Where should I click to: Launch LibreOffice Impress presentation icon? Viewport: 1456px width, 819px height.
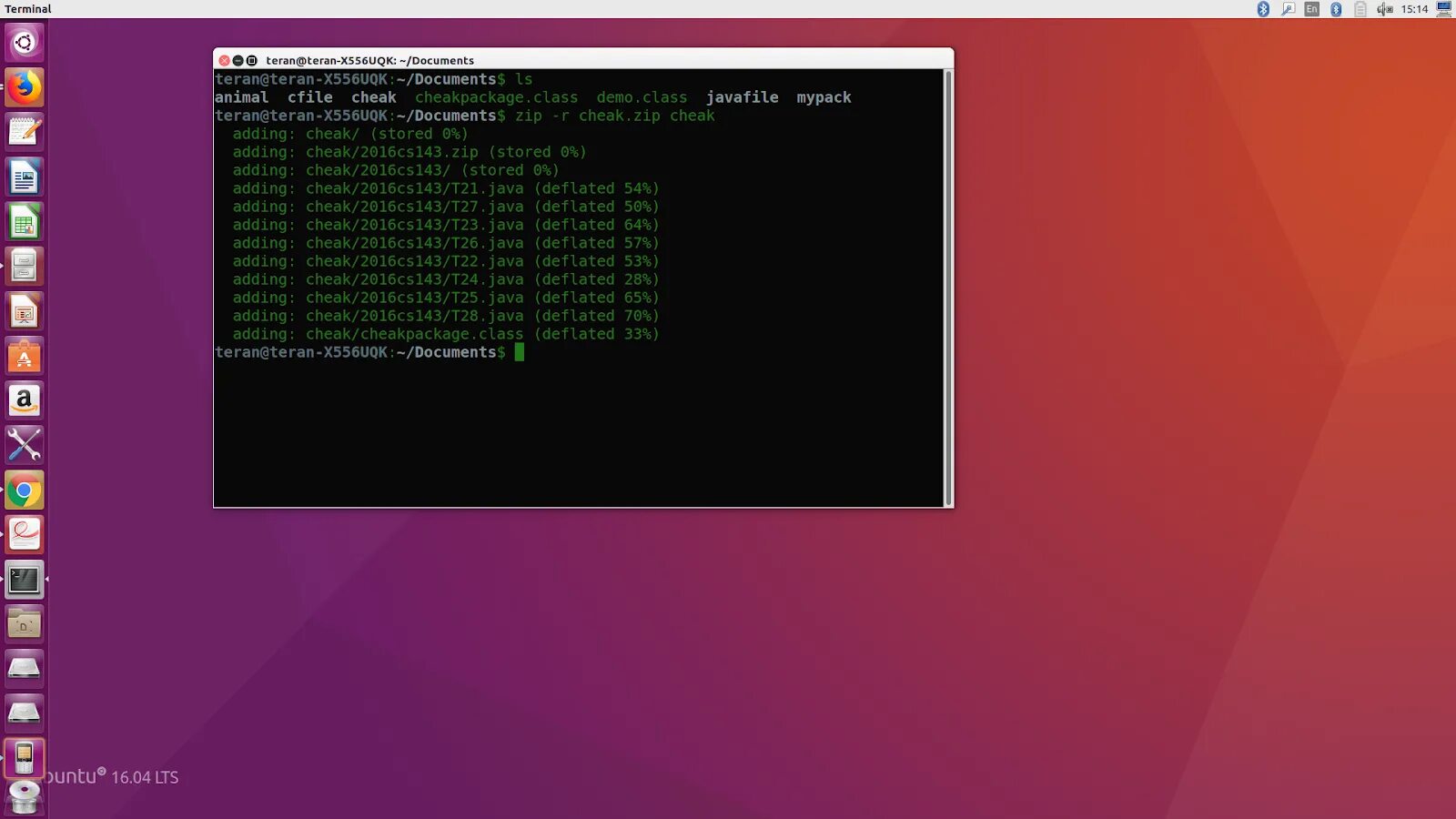coord(25,311)
